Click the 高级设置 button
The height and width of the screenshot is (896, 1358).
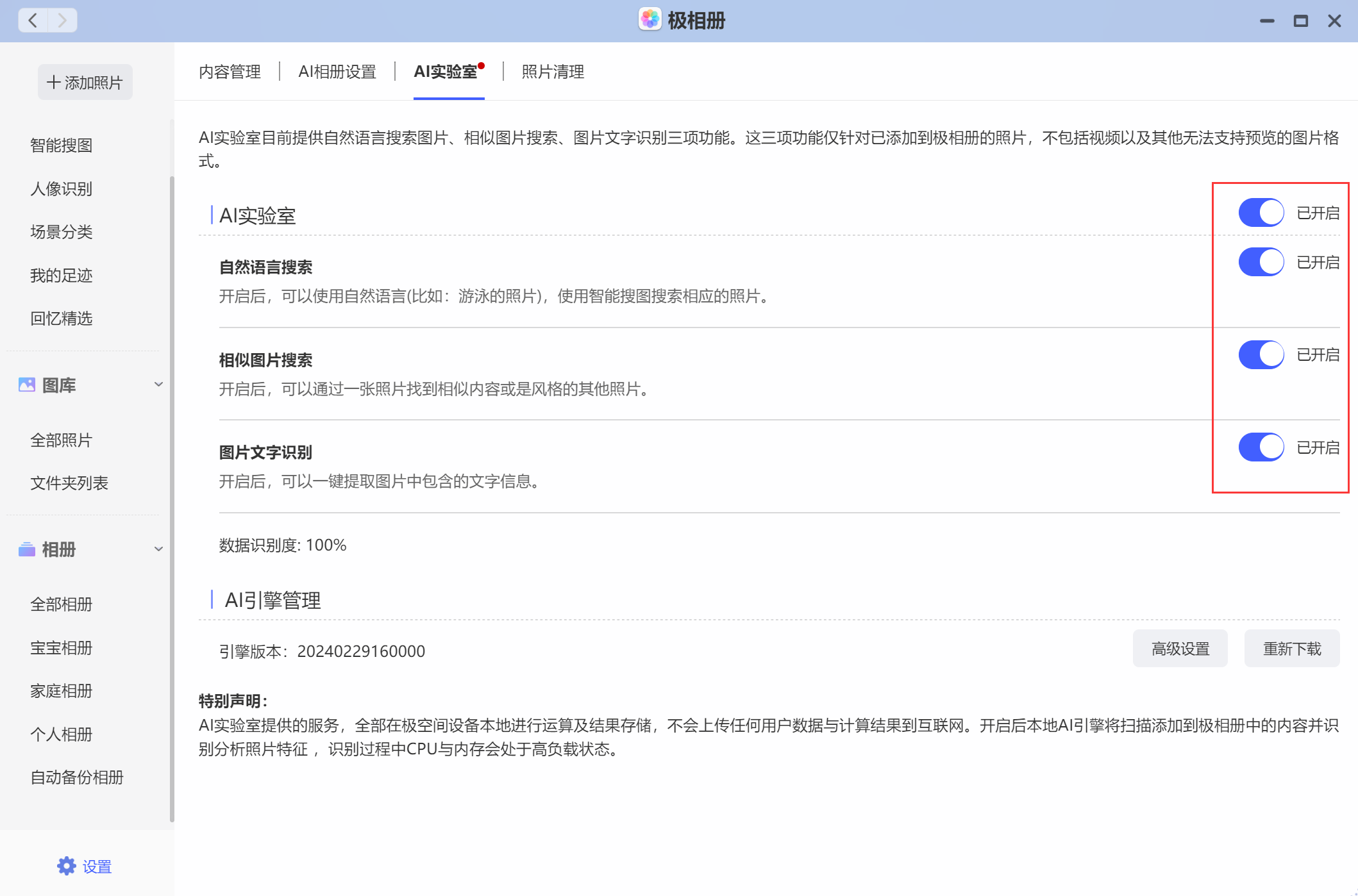click(1180, 649)
